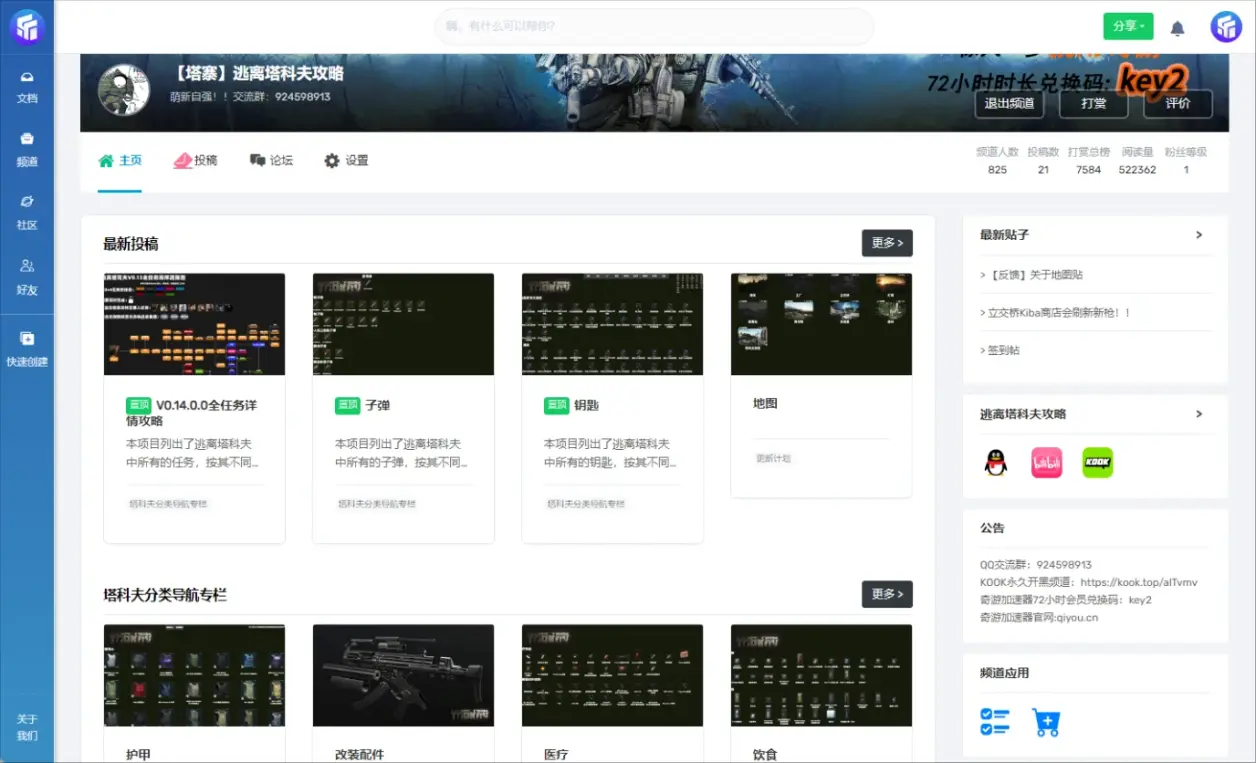
Task: Open the 钥匙 post title
Action: 587,406
